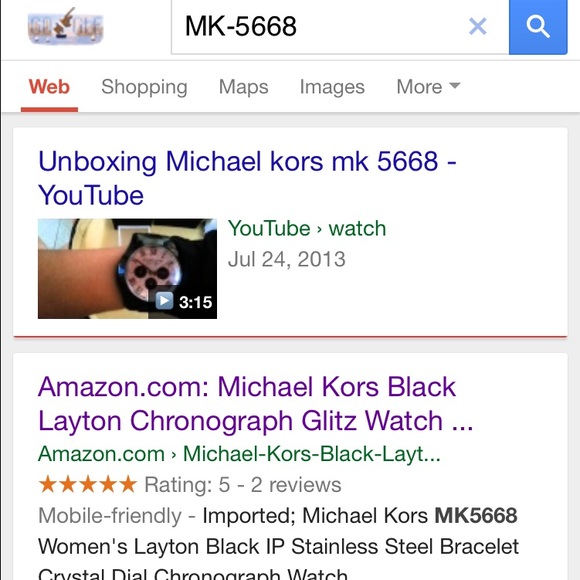Open the Google doodle logo
Image resolution: width=580 pixels, height=580 pixels.
click(65, 26)
